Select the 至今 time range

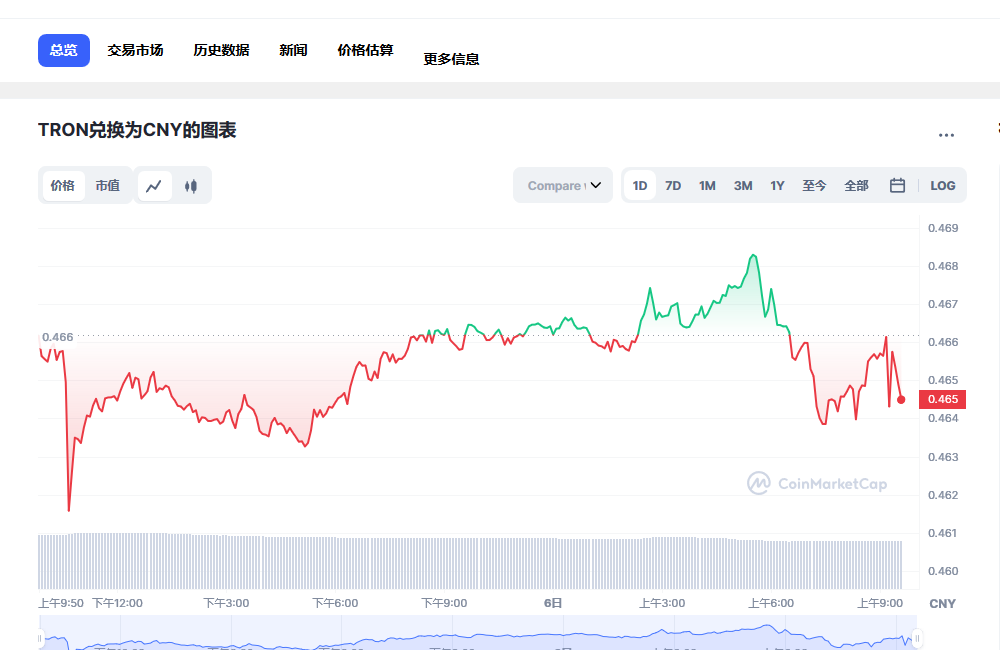(x=814, y=186)
